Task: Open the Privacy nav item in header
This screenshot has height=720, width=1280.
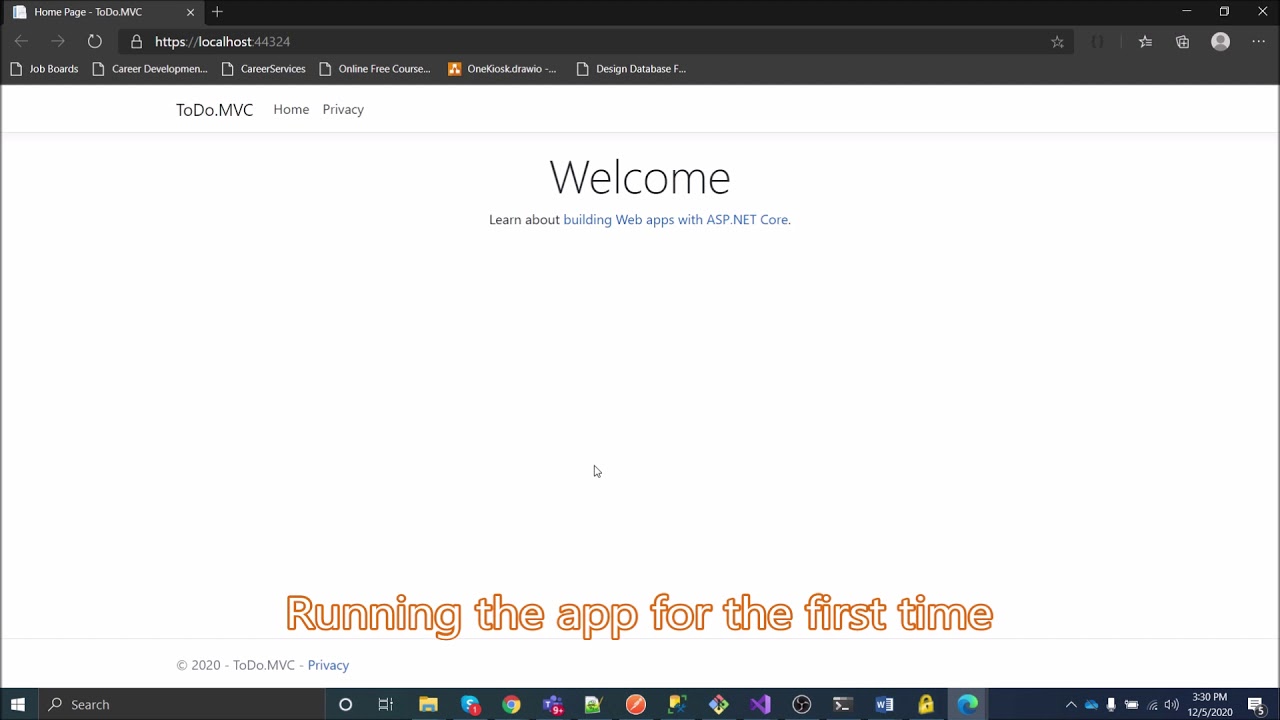Action: tap(343, 109)
